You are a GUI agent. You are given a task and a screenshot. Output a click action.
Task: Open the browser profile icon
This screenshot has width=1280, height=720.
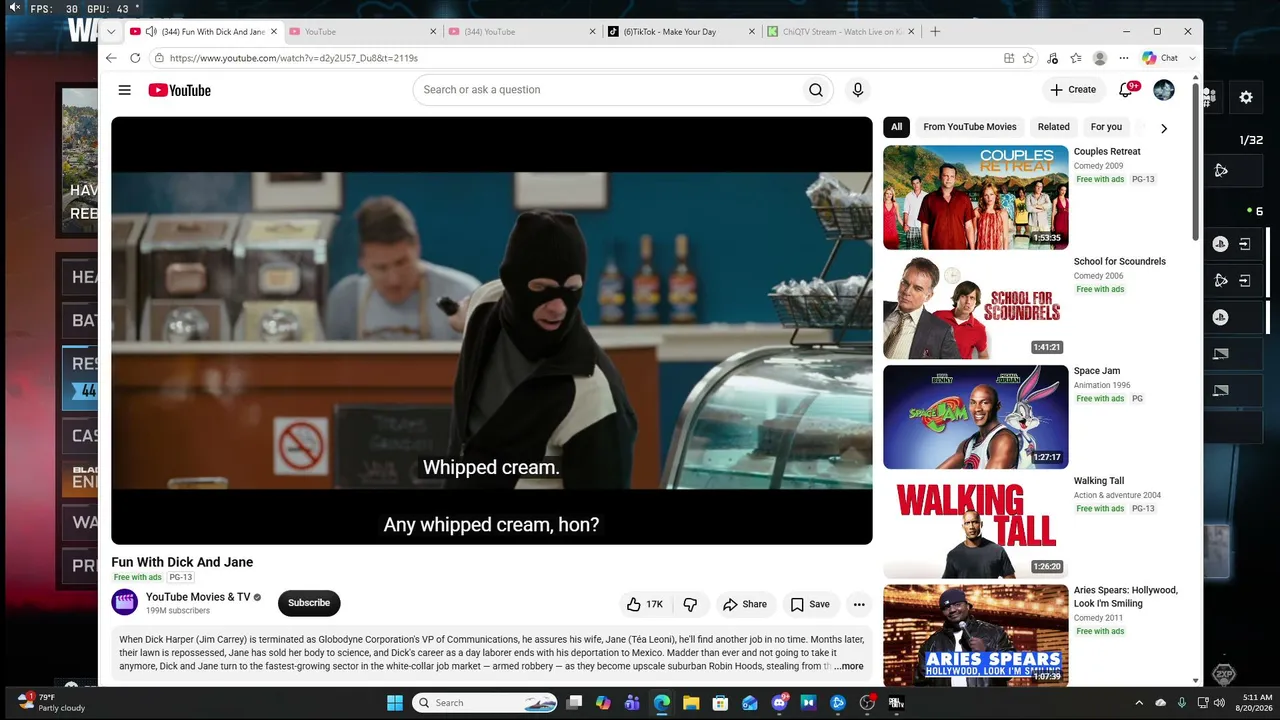coord(1100,58)
